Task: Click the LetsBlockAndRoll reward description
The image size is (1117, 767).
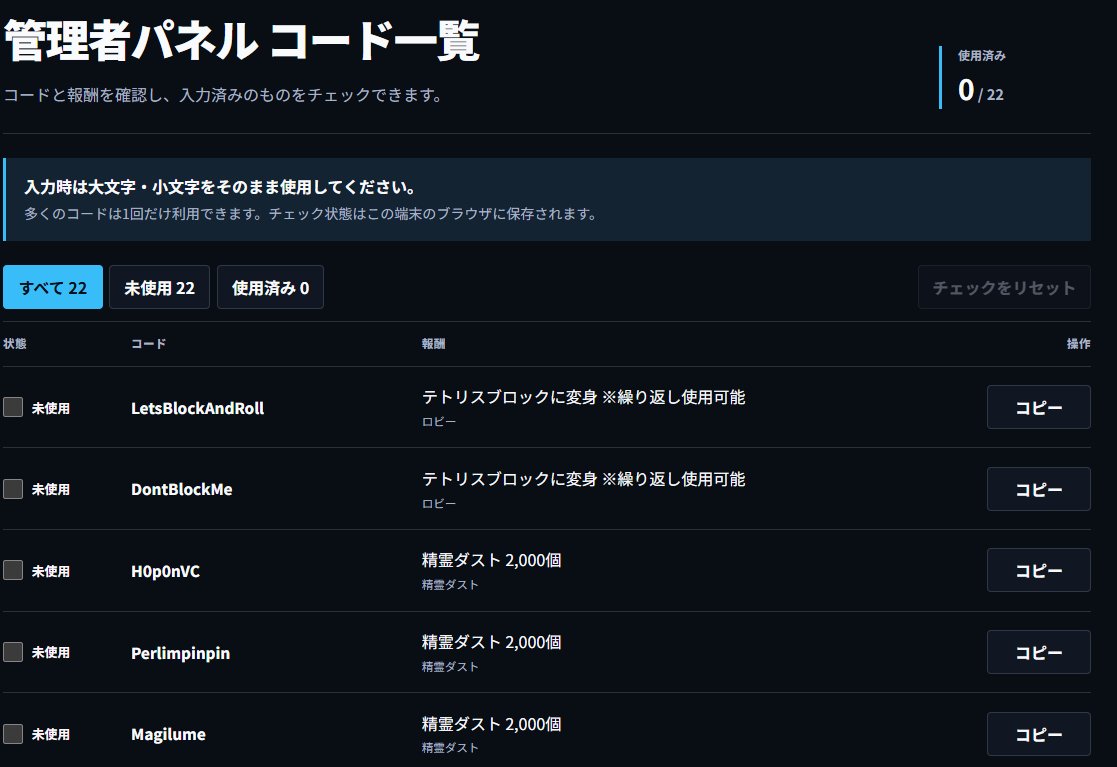Action: pyautogui.click(x=583, y=397)
